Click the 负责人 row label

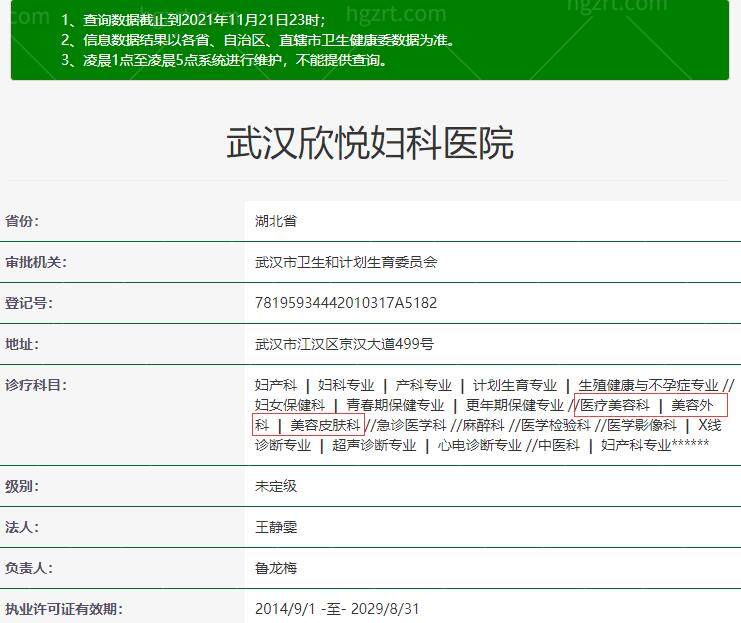29,568
